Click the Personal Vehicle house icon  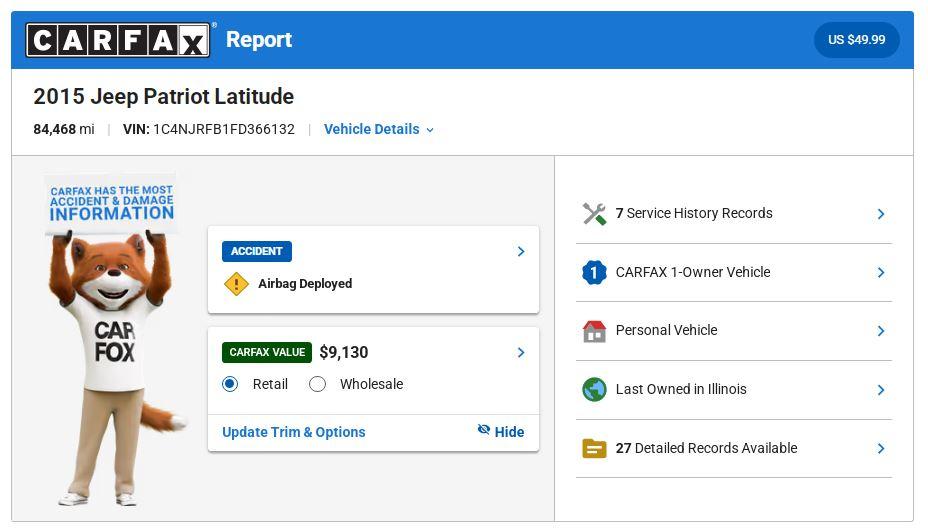pos(594,331)
